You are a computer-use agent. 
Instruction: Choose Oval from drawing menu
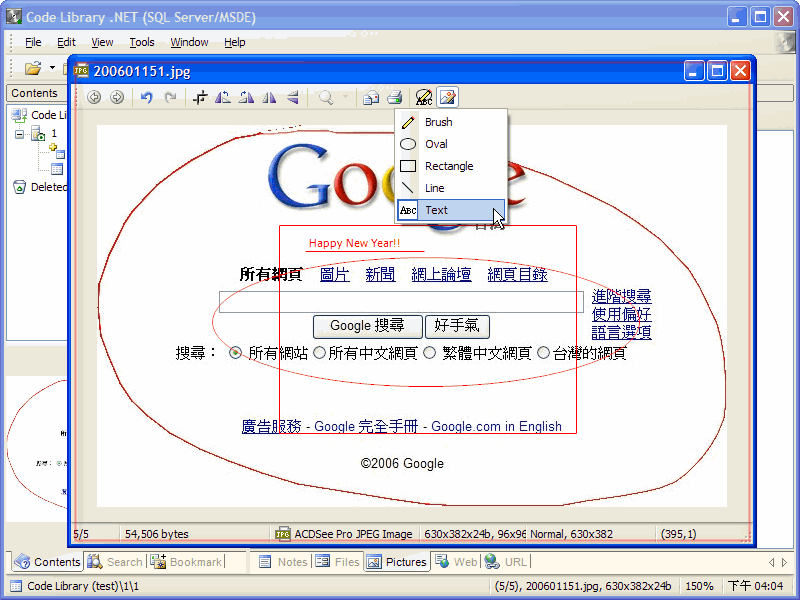tap(451, 144)
